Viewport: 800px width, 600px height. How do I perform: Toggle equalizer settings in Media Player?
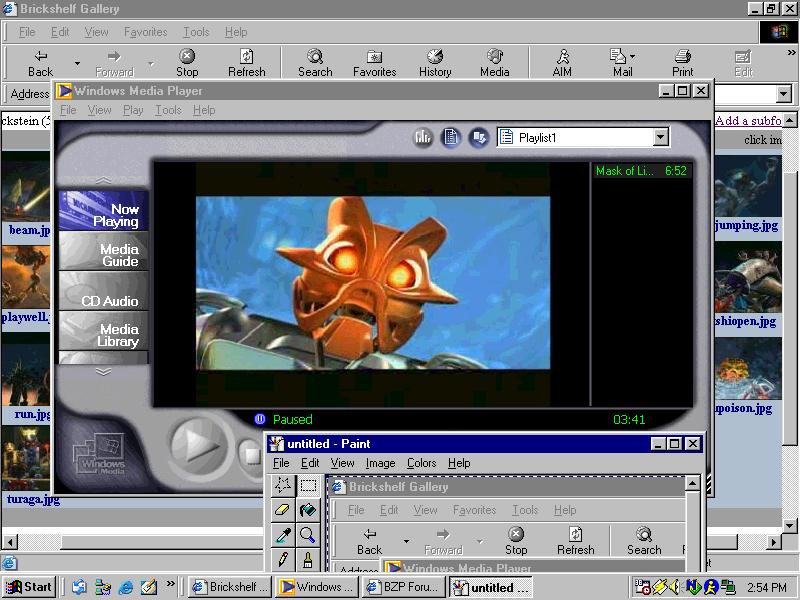[x=423, y=137]
